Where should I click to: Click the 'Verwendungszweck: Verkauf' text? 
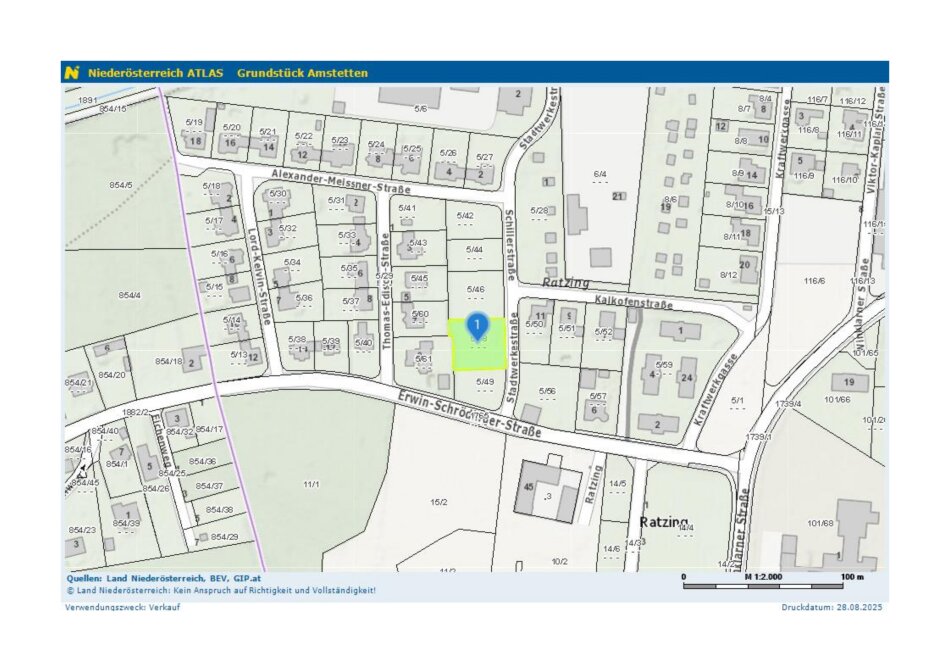point(123,607)
